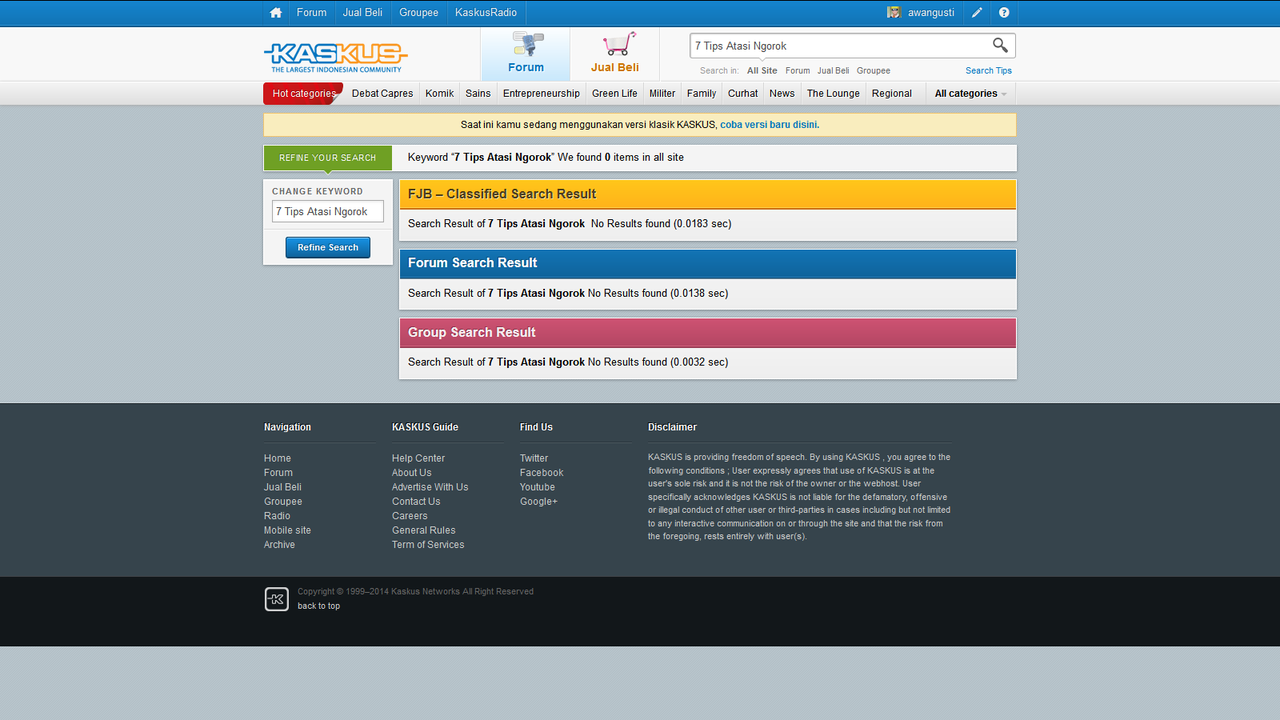The height and width of the screenshot is (720, 1280).
Task: Open Green Life category
Action: point(614,93)
